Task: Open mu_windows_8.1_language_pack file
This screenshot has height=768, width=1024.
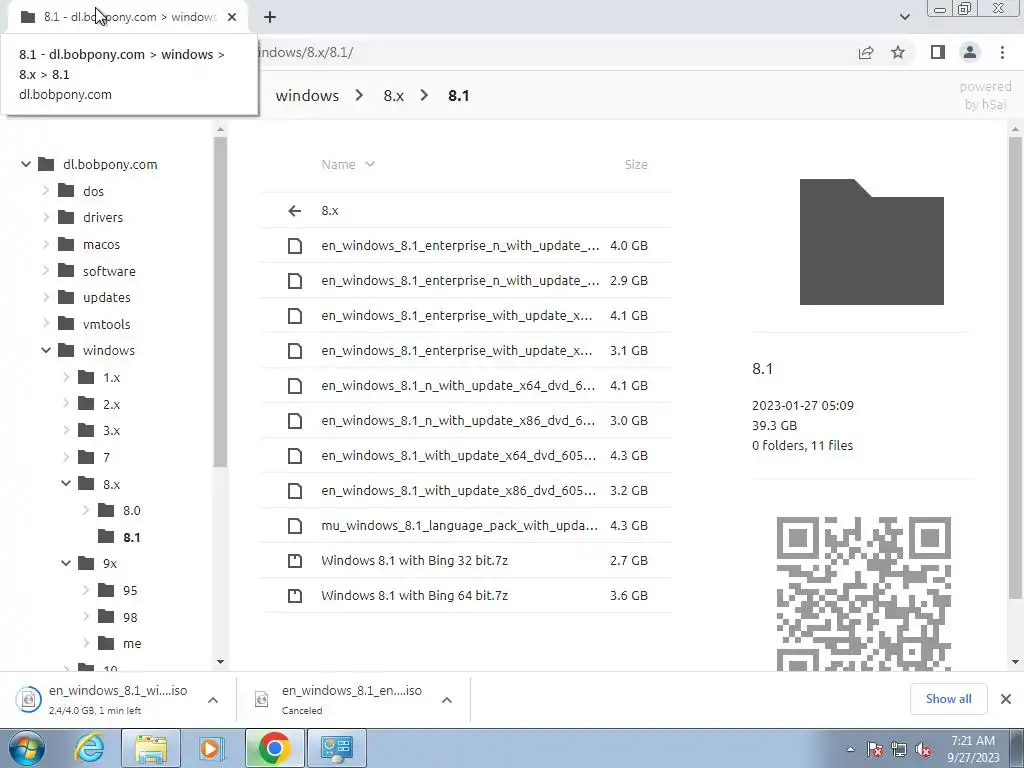Action: point(466,526)
